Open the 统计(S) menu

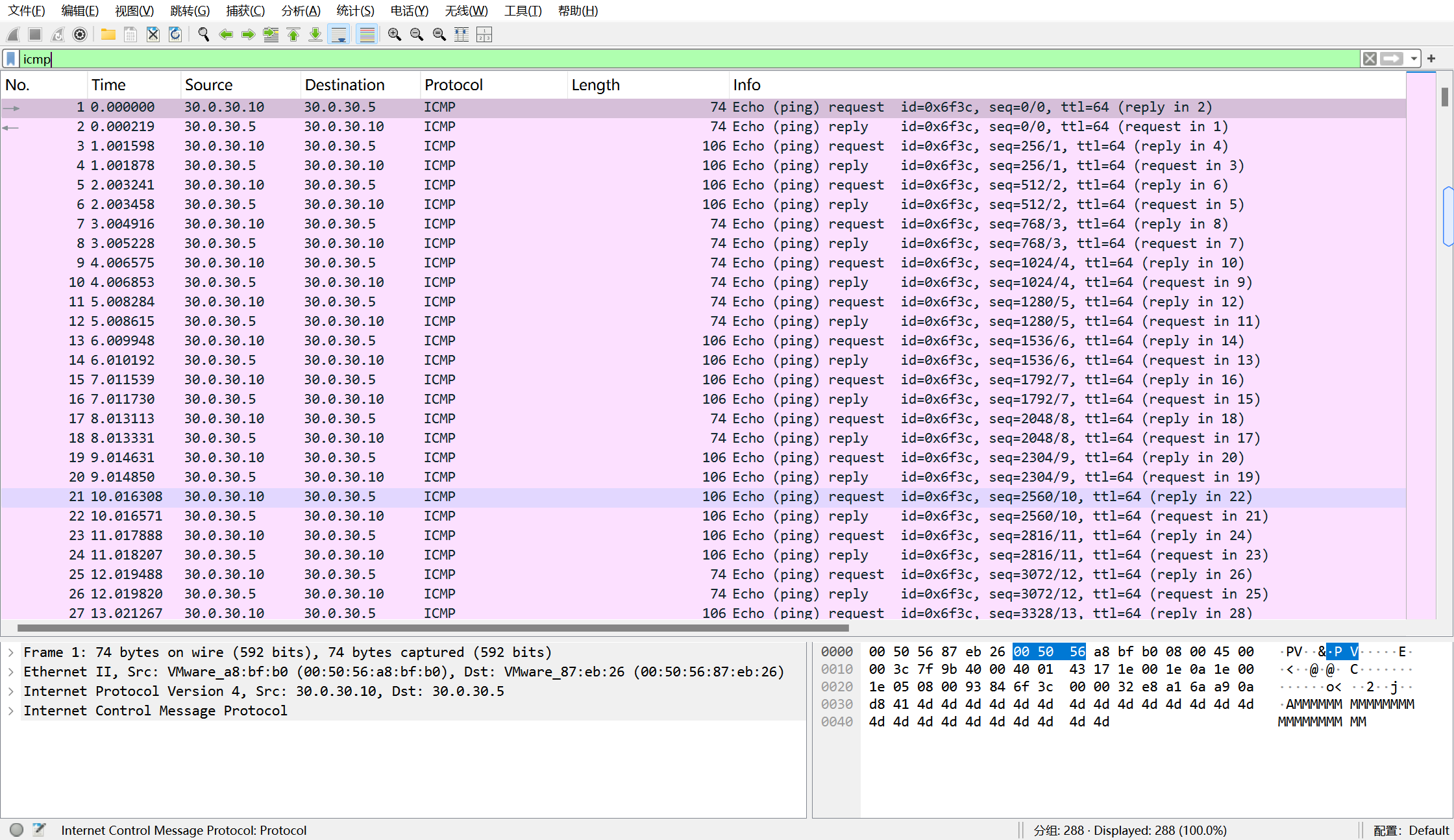(355, 11)
